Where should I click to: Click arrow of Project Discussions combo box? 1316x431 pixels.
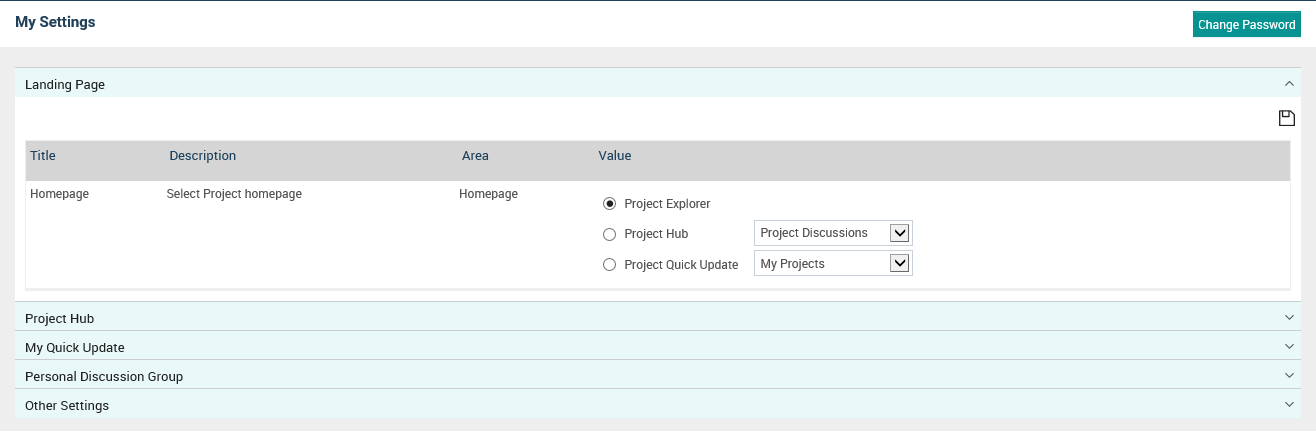click(899, 233)
